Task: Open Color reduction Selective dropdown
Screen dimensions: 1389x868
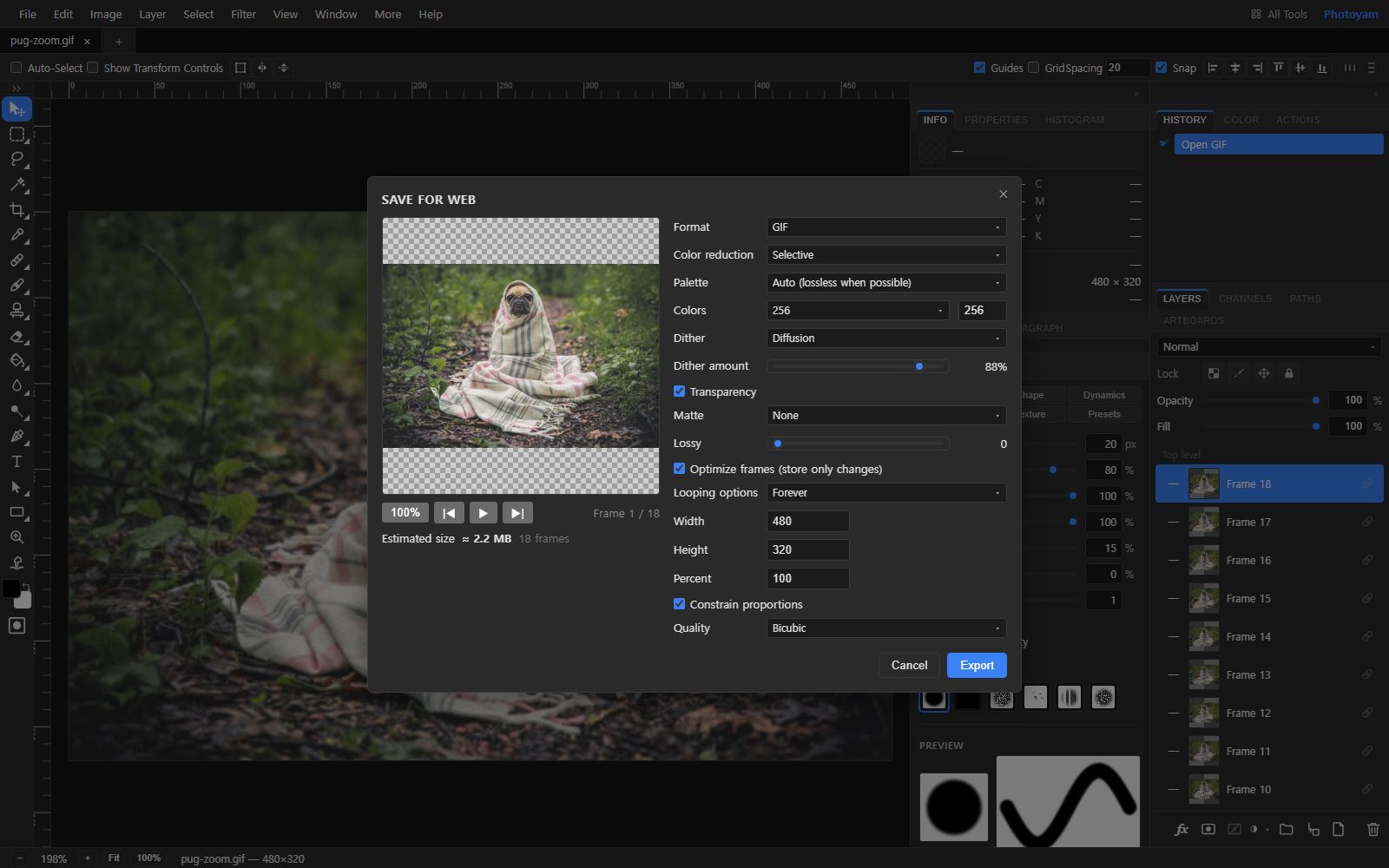Action: 885,254
